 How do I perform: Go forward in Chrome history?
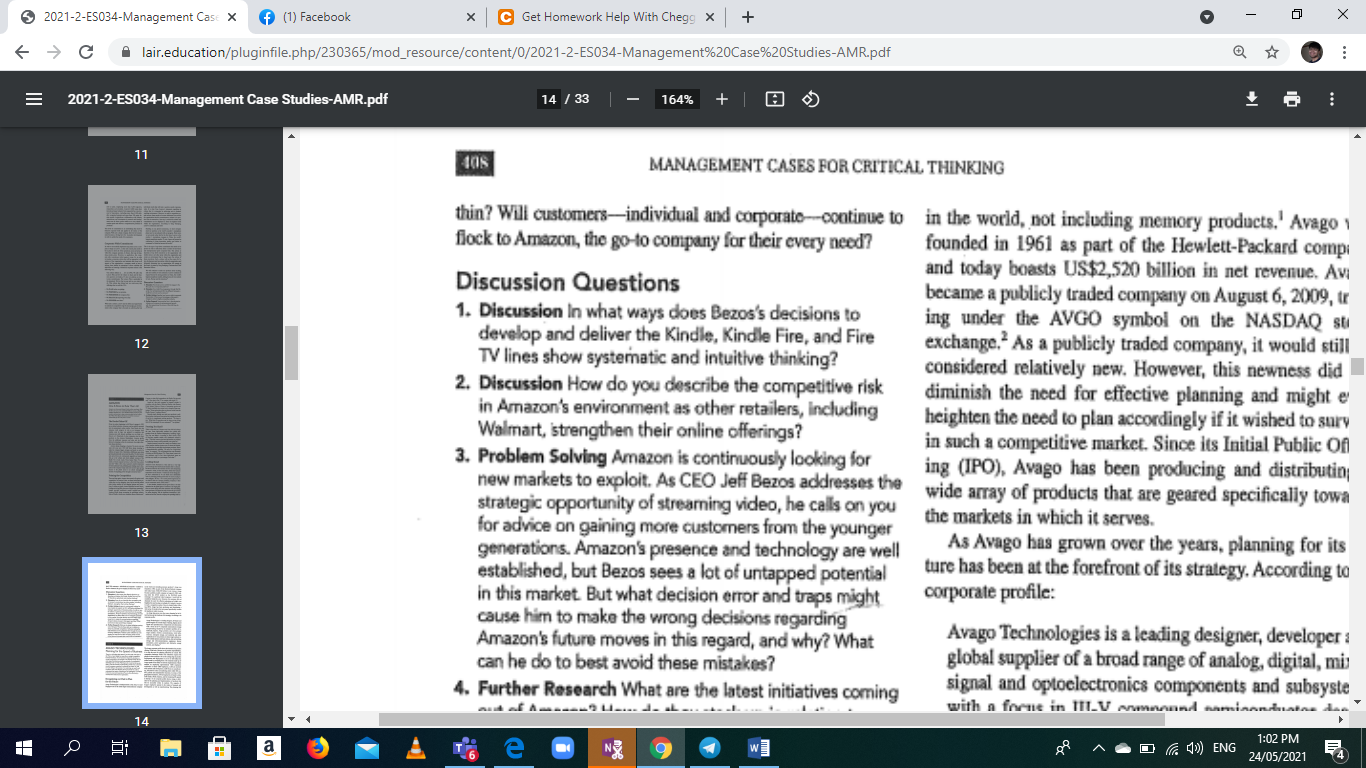(x=54, y=52)
